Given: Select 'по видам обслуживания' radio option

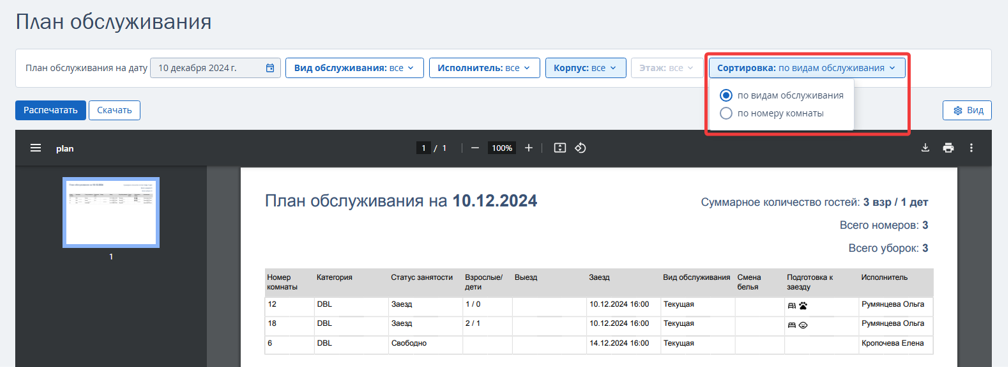Looking at the screenshot, I should click(782, 95).
